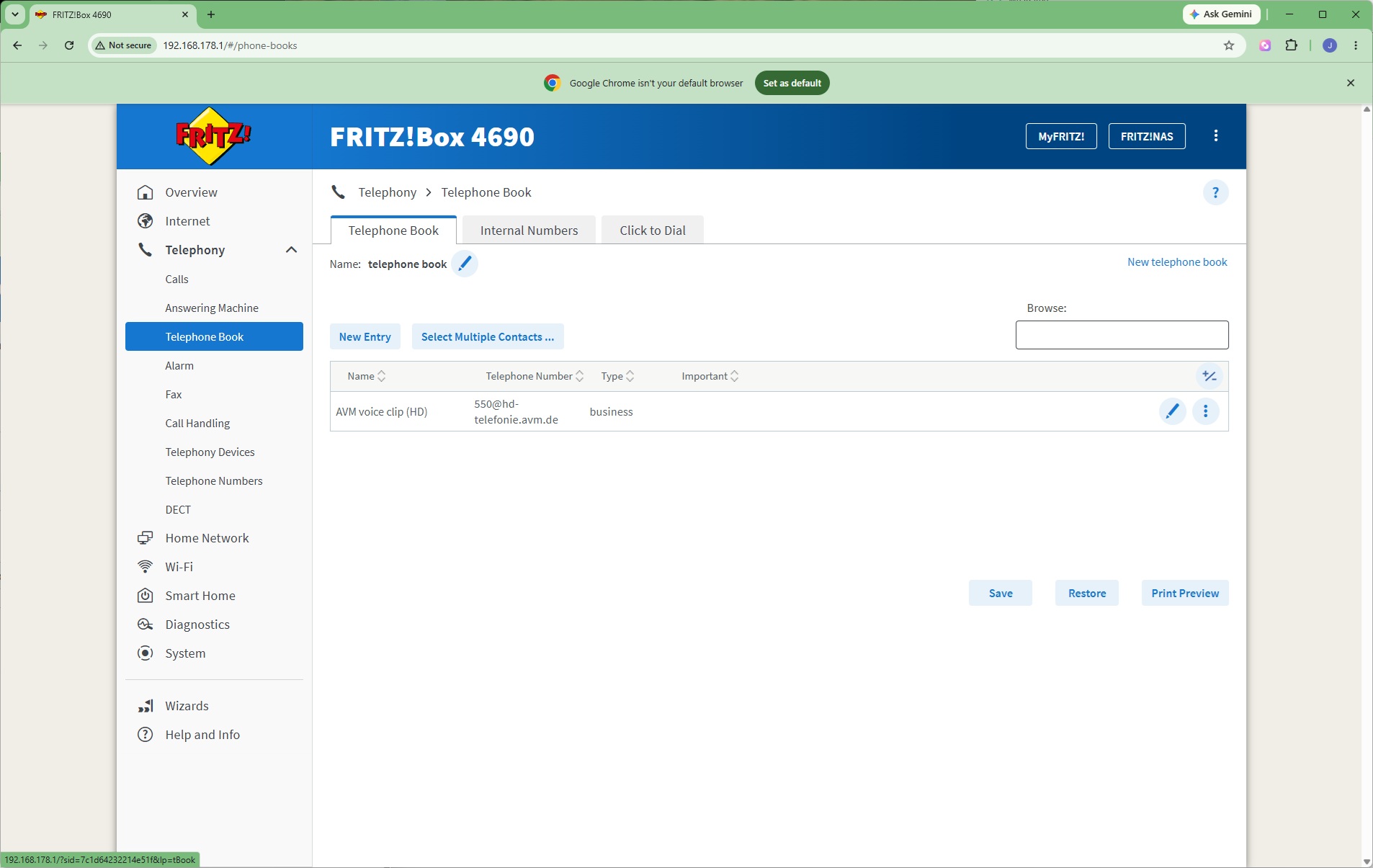
Task: Click the Wi-Fi signal icon
Action: coord(146,567)
